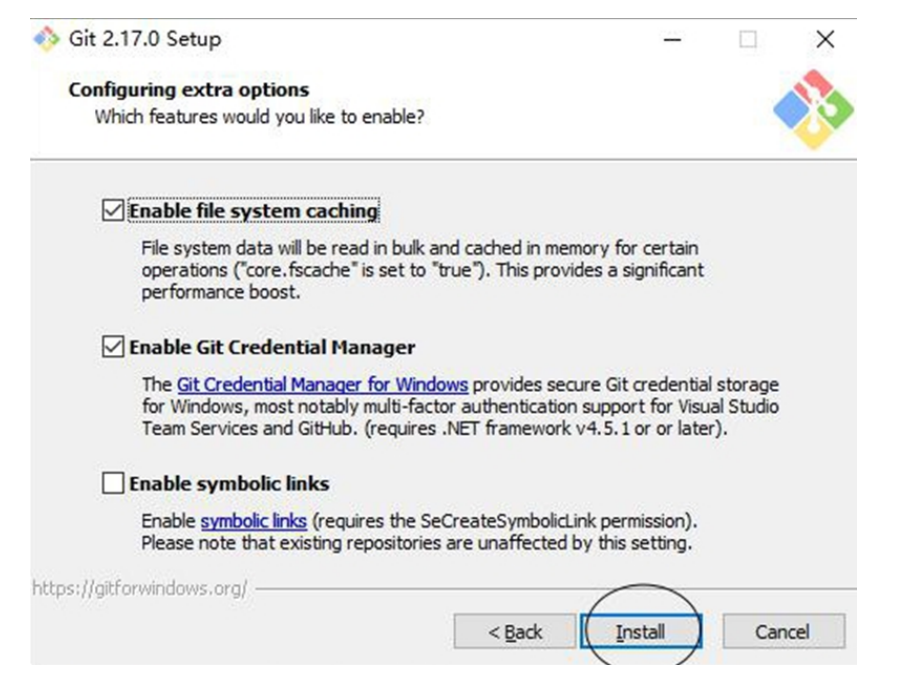
Task: Open the symbolic links hyperlink
Action: pos(253,521)
